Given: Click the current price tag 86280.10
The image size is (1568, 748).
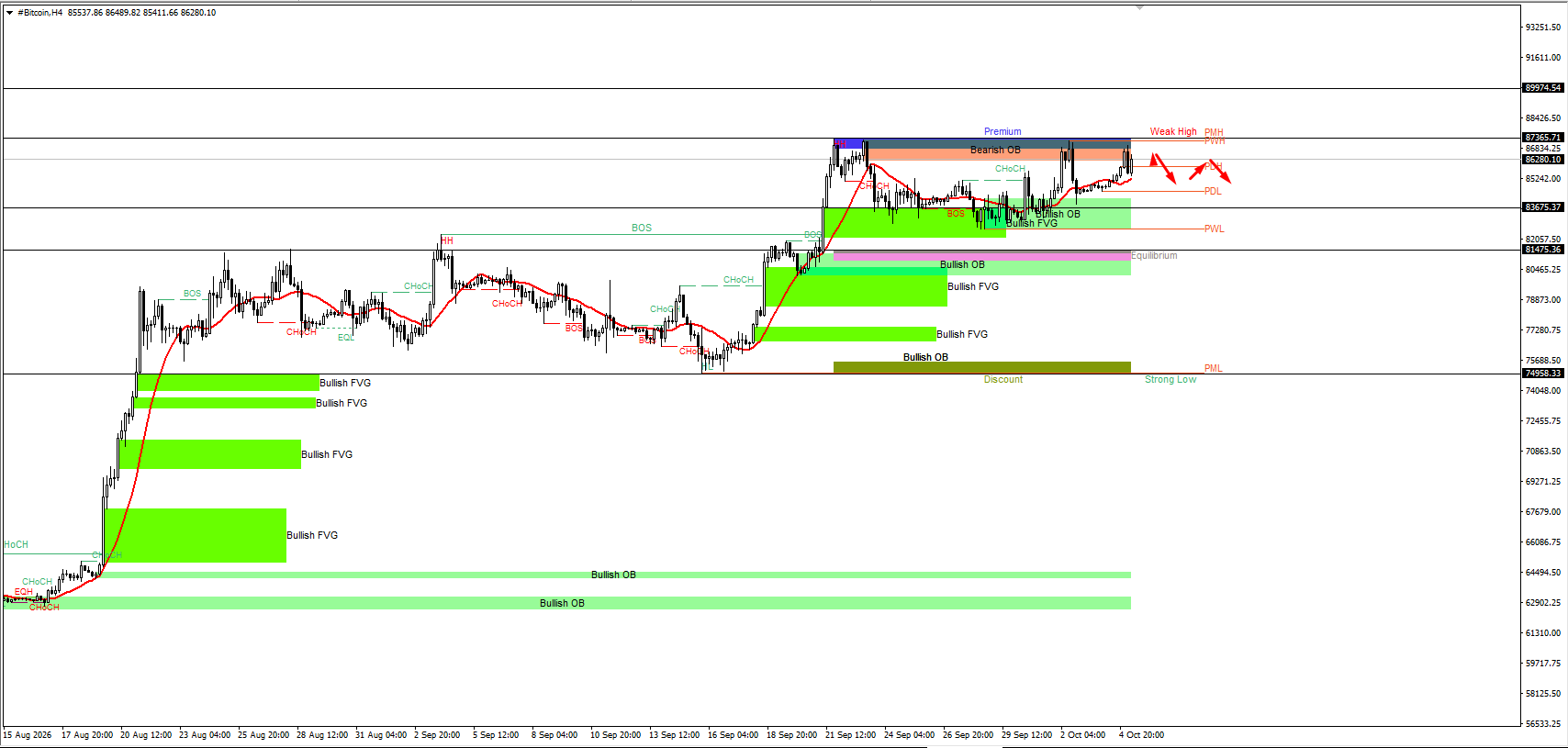Looking at the screenshot, I should pos(1542,160).
